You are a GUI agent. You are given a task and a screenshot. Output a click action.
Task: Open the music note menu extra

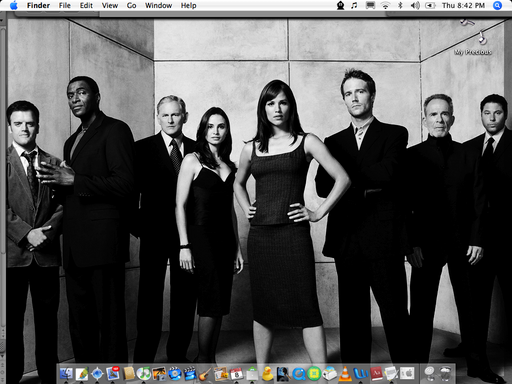pyautogui.click(x=354, y=5)
